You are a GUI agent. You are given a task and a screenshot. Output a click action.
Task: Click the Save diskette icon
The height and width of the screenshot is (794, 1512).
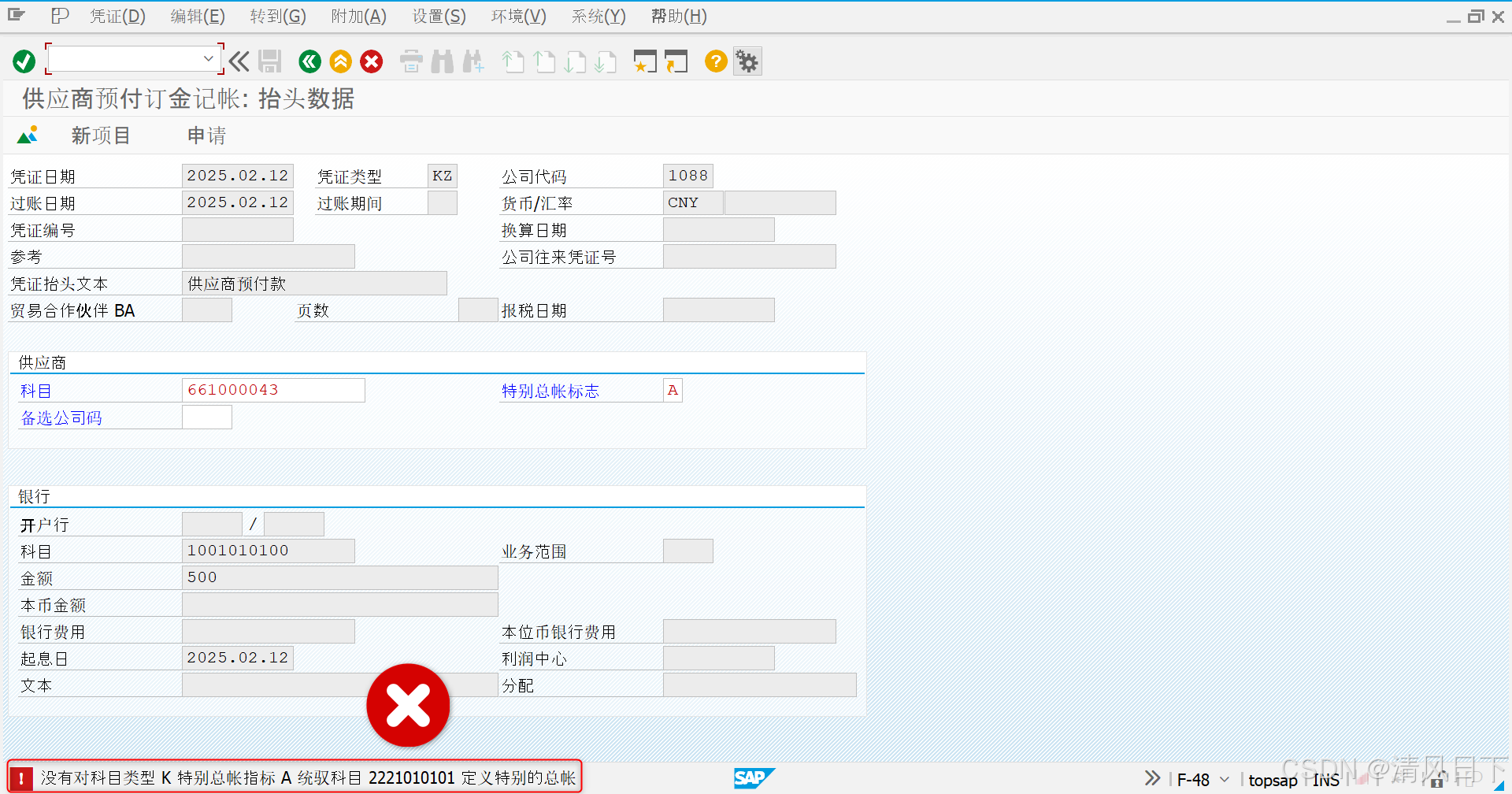270,61
